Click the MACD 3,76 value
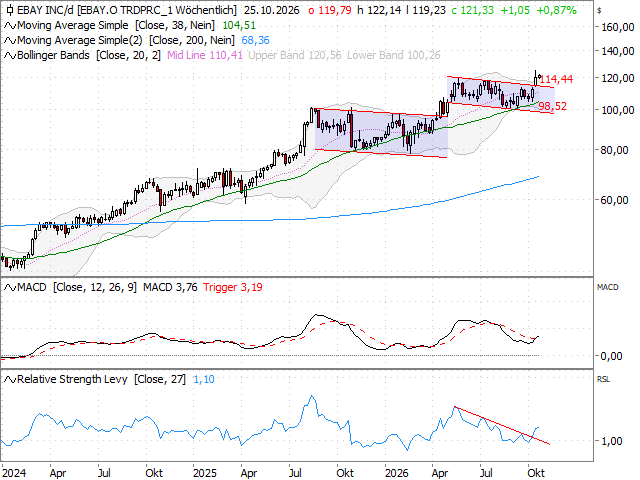The height and width of the screenshot is (480, 640). 170,287
